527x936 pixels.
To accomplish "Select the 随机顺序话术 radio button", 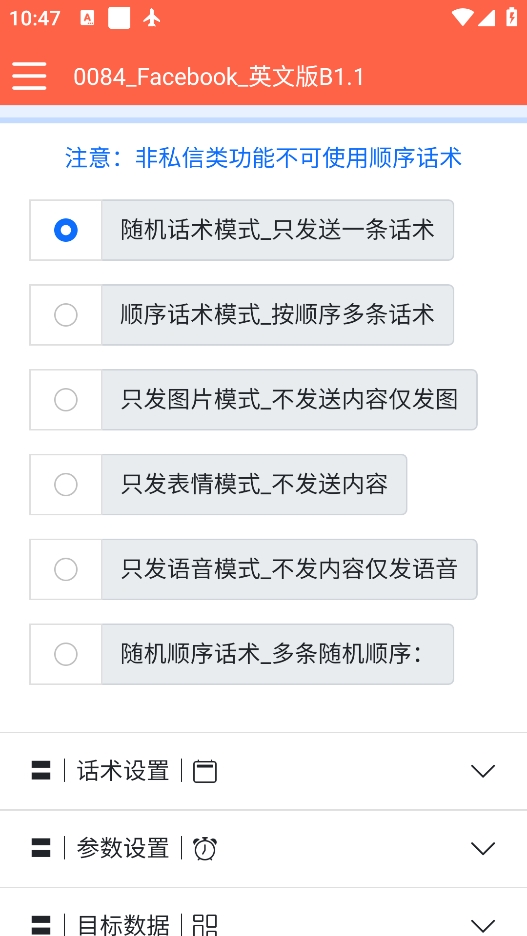I will point(66,654).
